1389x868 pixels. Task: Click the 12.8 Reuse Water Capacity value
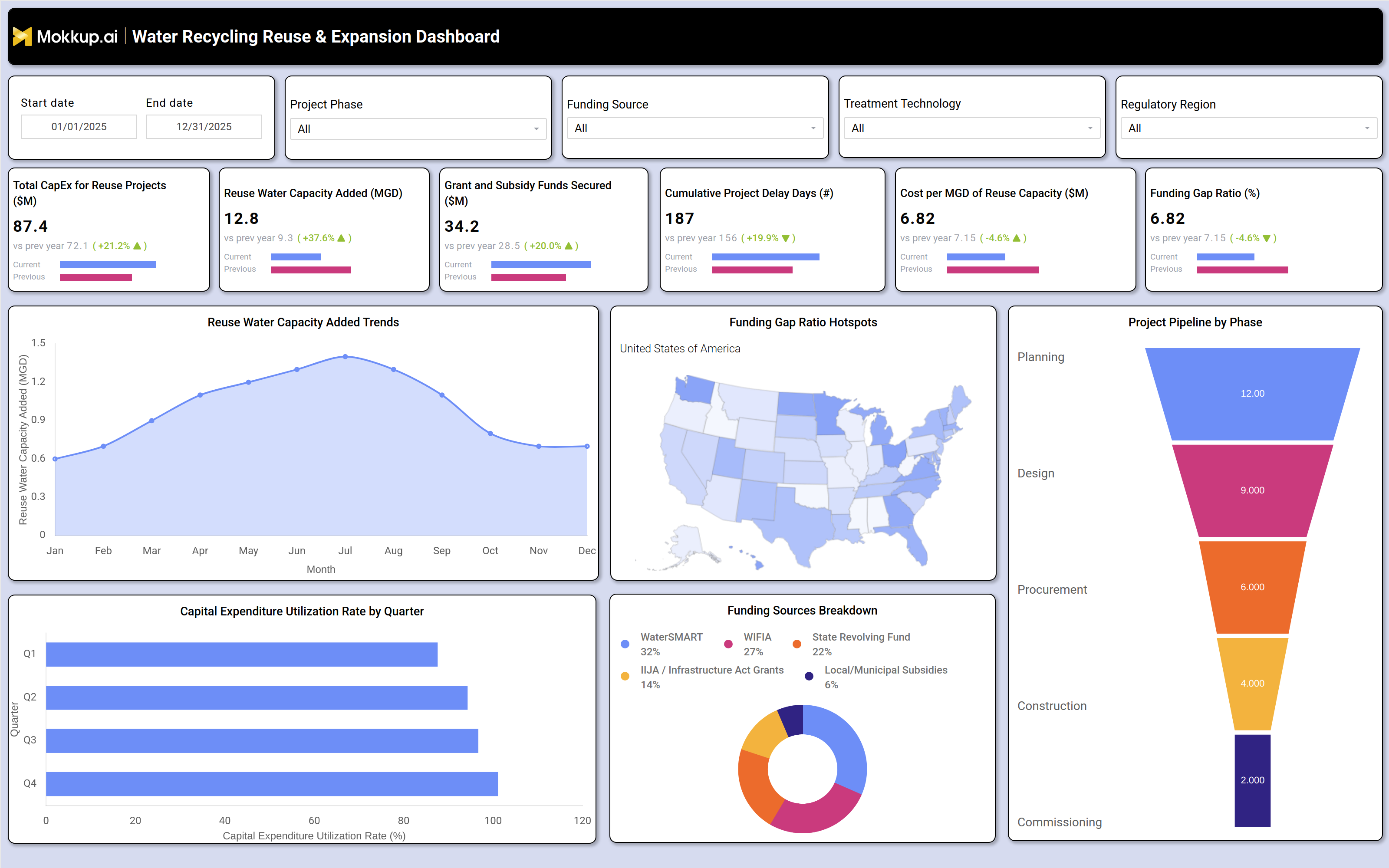pyautogui.click(x=241, y=219)
